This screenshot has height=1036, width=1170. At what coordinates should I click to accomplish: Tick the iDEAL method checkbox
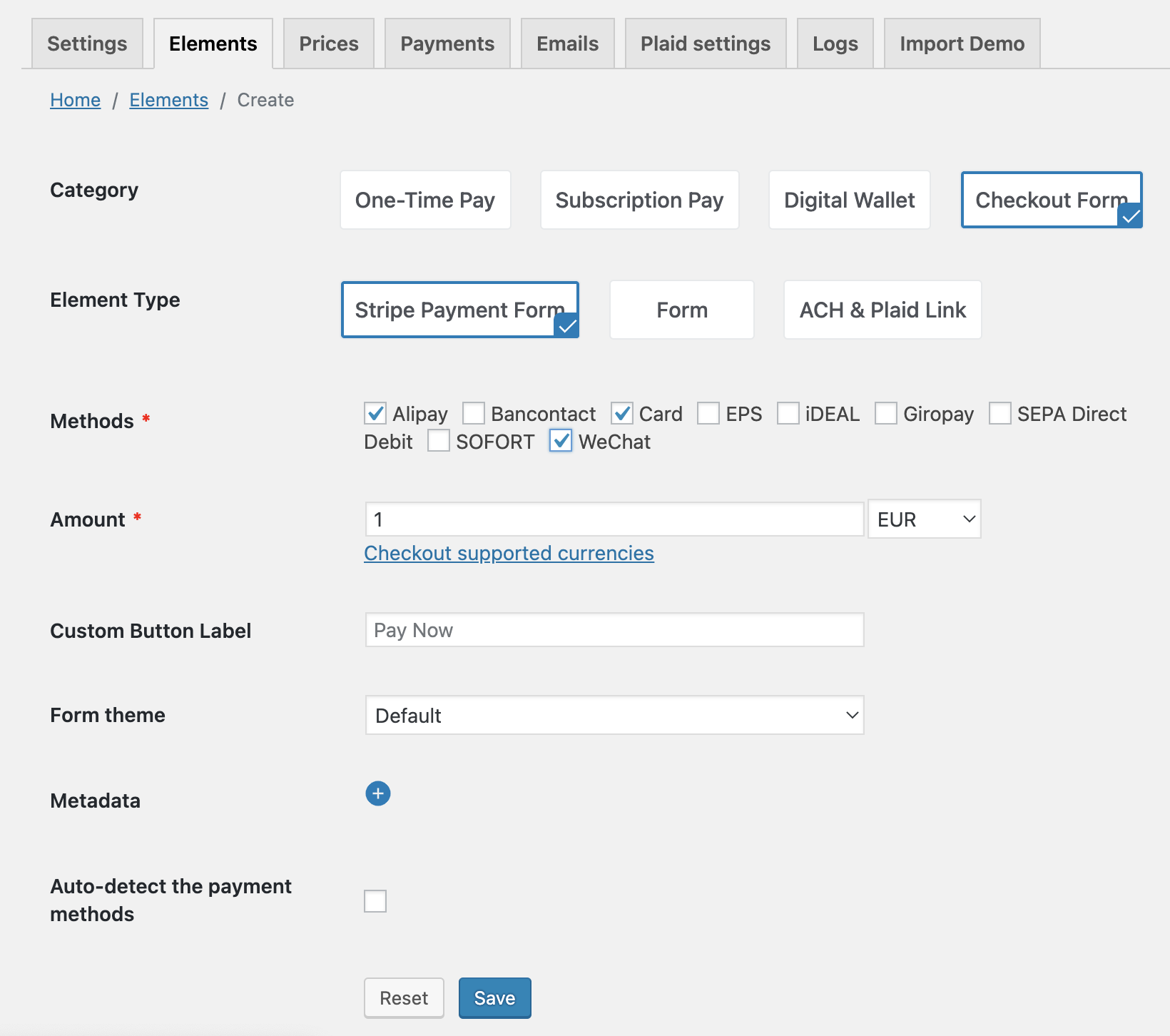point(788,413)
